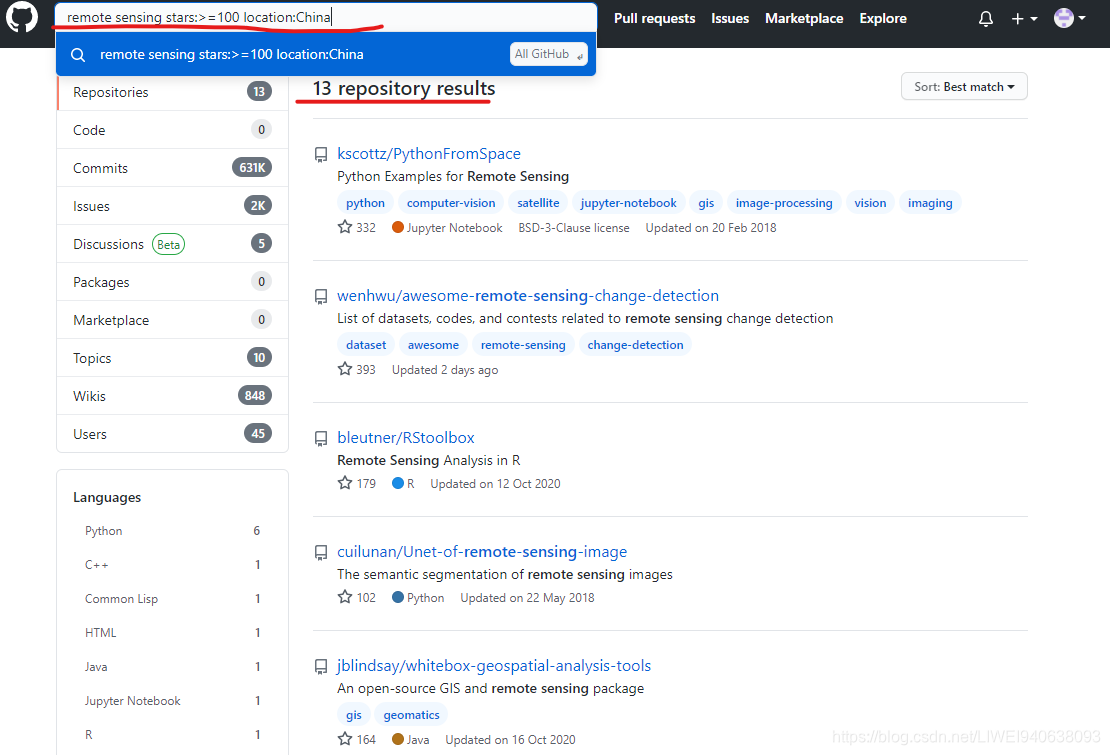Select the search suggestion row
The width and height of the screenshot is (1110, 755).
click(x=326, y=54)
